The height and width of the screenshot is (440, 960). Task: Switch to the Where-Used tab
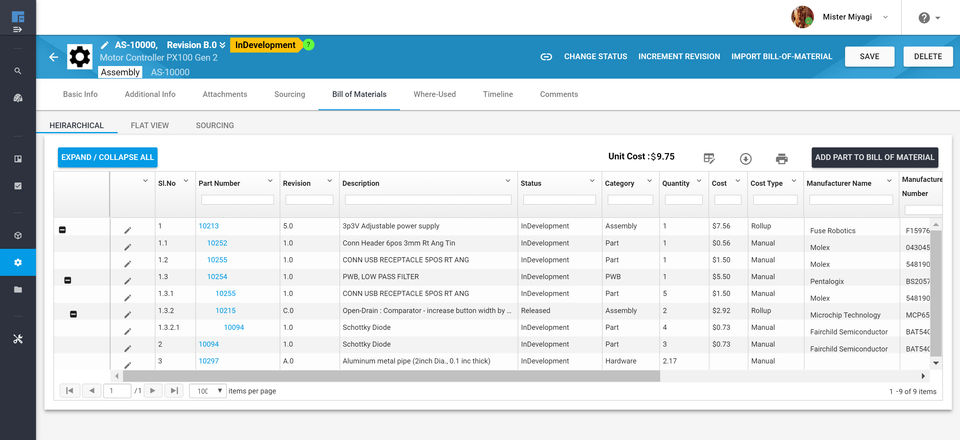pyautogui.click(x=434, y=95)
